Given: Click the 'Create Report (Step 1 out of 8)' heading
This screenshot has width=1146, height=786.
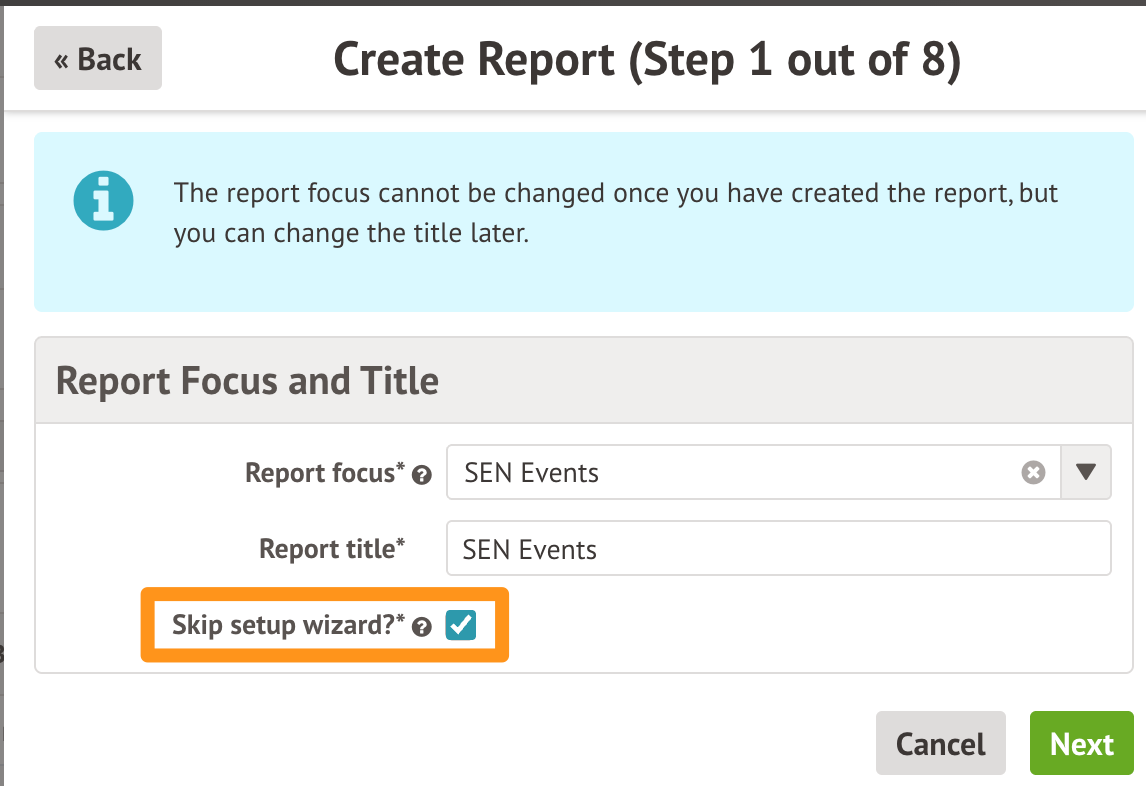Looking at the screenshot, I should pyautogui.click(x=646, y=60).
